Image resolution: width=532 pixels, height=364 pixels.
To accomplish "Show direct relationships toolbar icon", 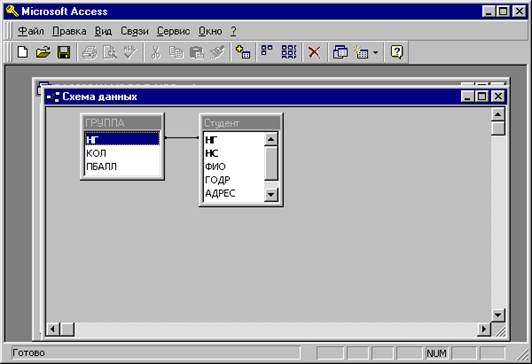I will [x=267, y=52].
